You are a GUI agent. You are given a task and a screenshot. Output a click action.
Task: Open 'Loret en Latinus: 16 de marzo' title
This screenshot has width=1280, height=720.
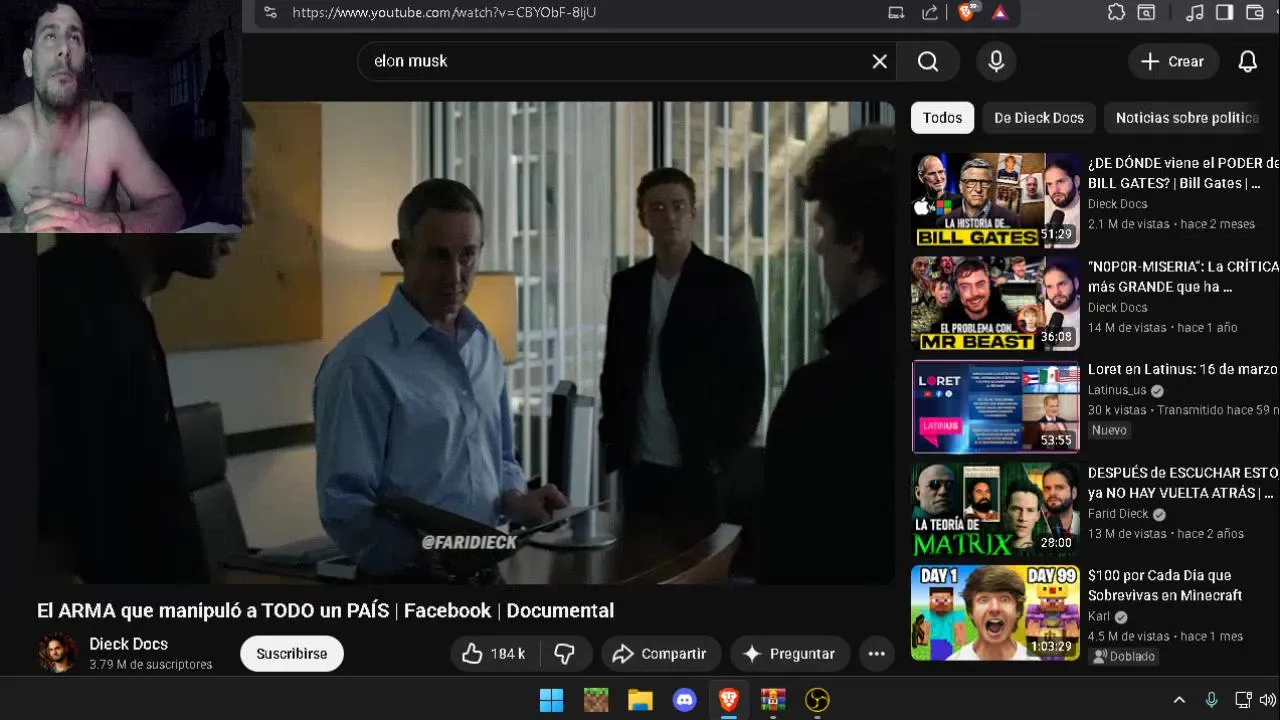(x=1183, y=369)
